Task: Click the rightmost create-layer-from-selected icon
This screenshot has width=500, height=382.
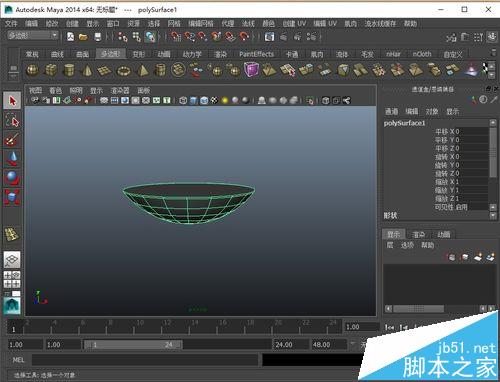Action: click(490, 257)
